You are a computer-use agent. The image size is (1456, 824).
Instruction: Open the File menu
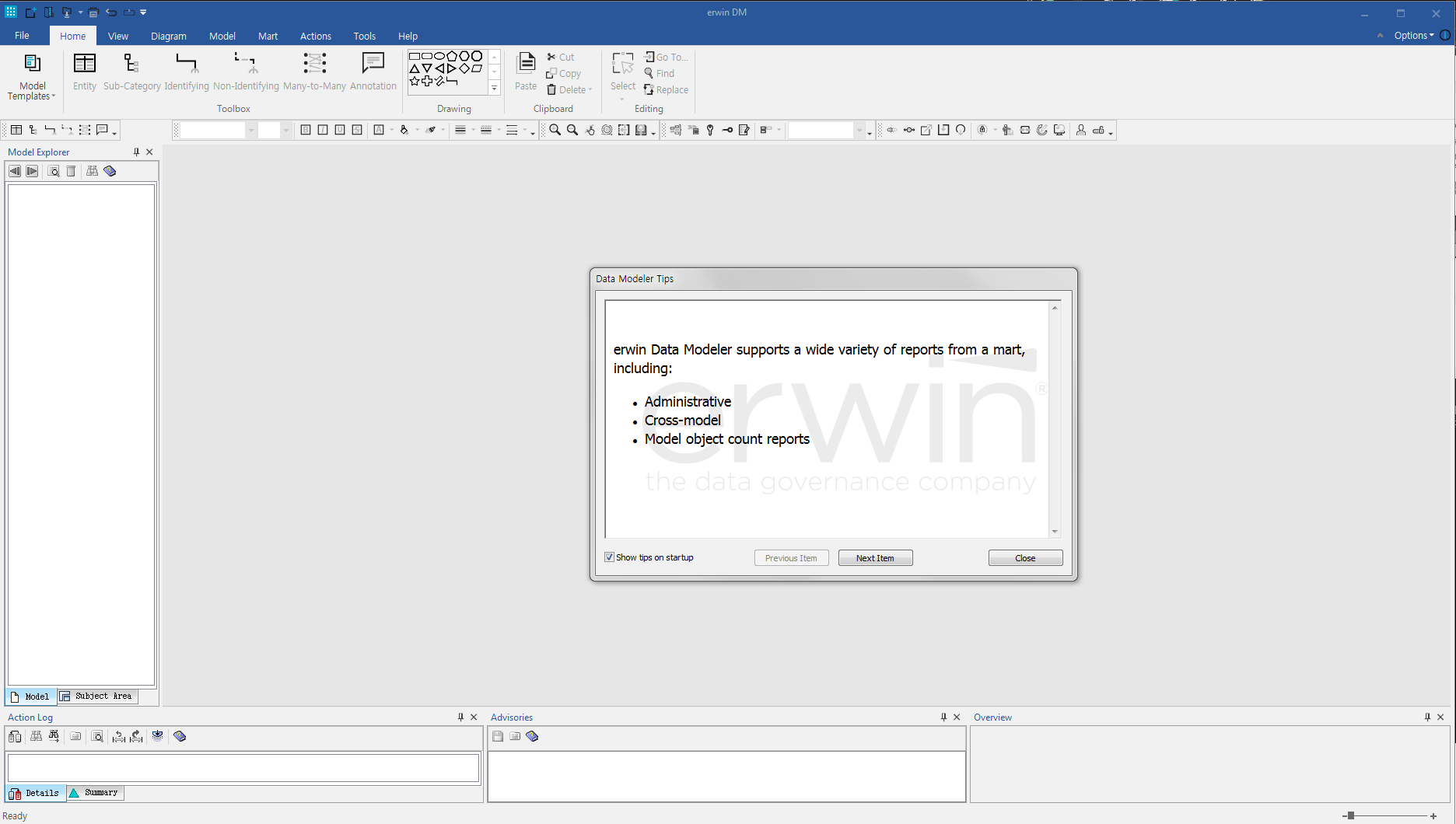22,36
